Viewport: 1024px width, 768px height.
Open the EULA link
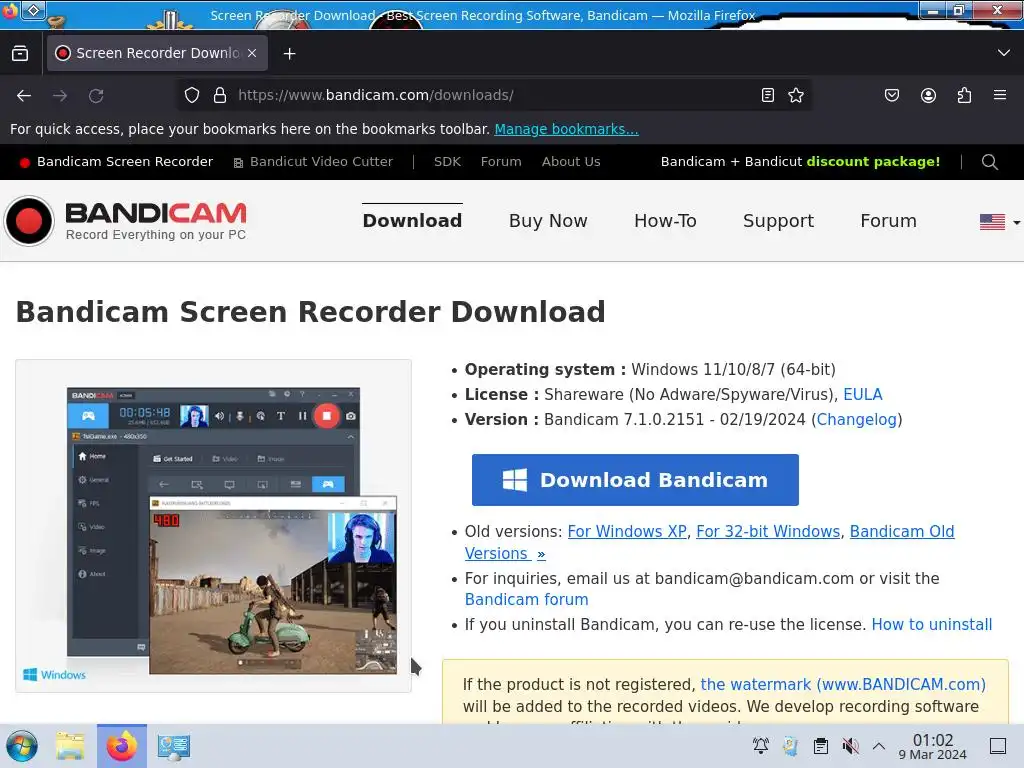click(x=863, y=394)
